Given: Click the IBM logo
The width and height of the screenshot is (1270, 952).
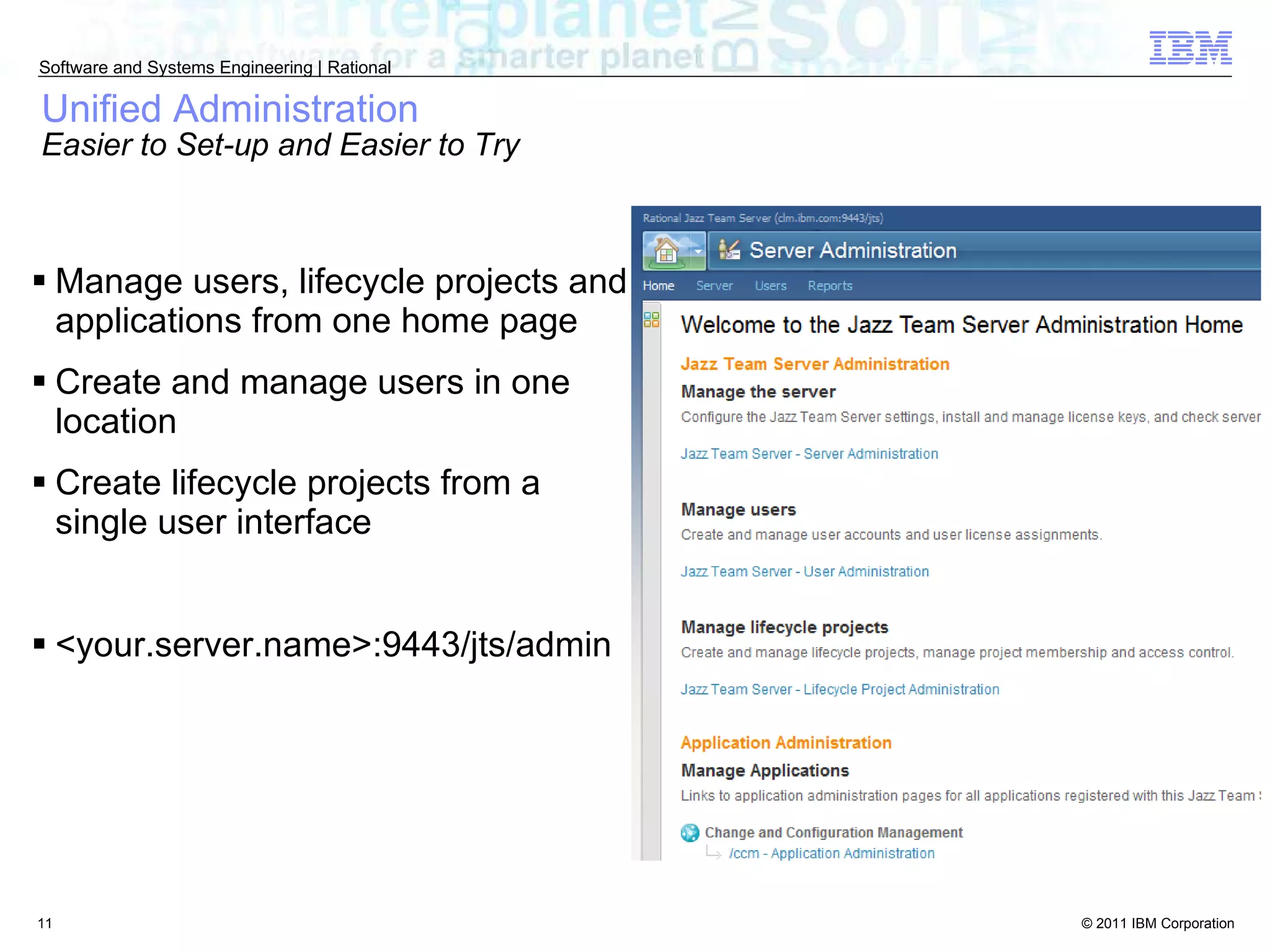Looking at the screenshot, I should [1191, 48].
